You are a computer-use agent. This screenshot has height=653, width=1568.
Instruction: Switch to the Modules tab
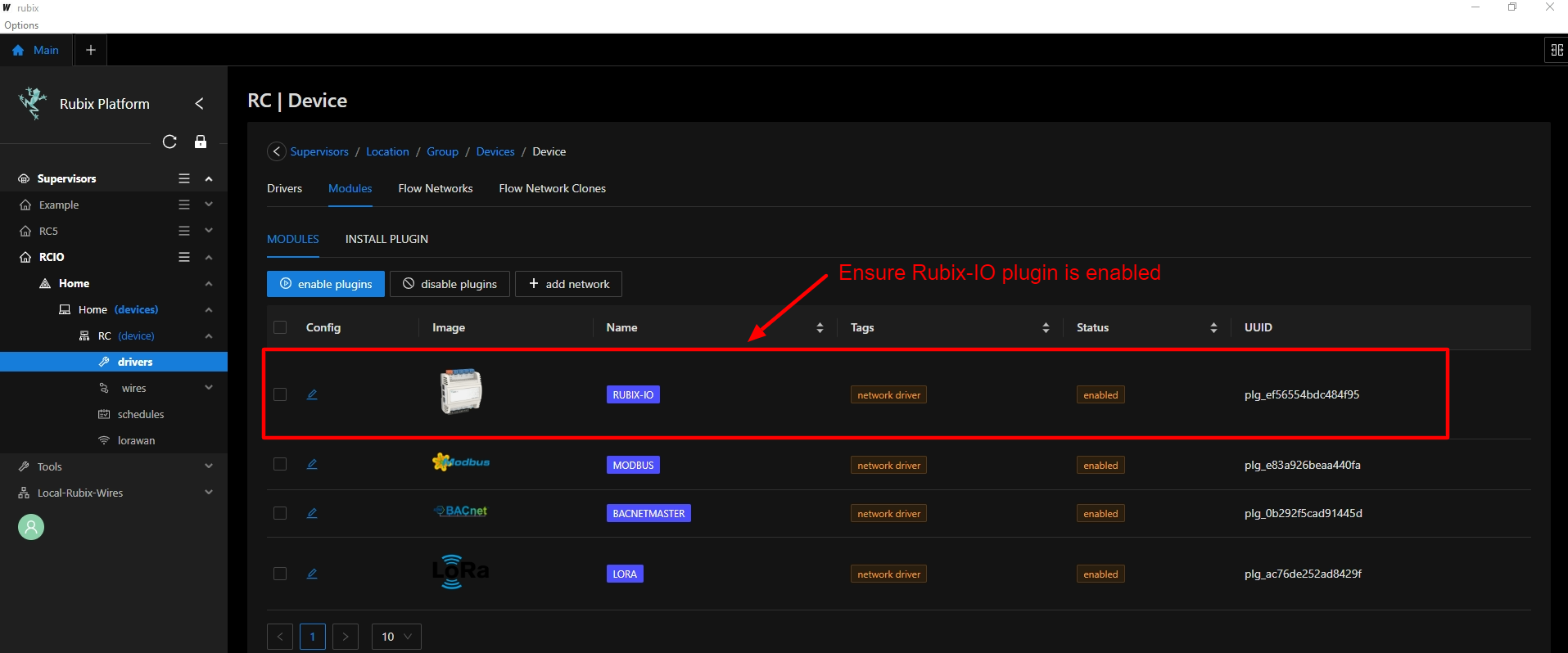[x=350, y=188]
